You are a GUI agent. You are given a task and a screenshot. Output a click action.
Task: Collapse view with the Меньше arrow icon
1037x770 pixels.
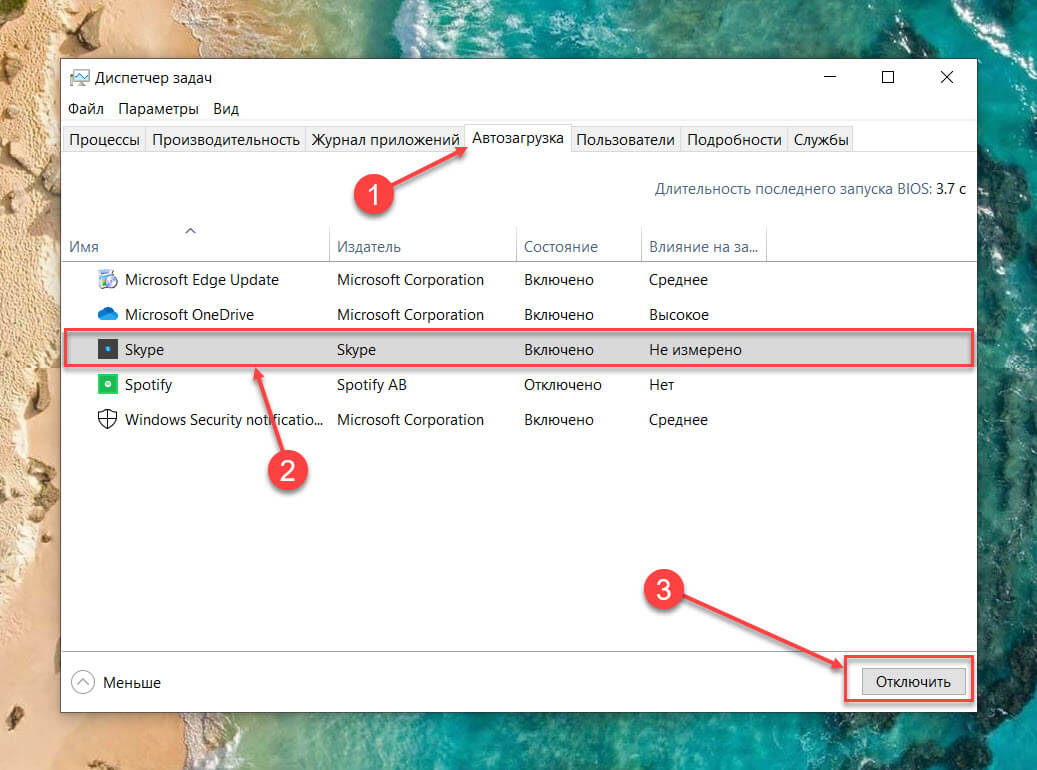tap(83, 682)
